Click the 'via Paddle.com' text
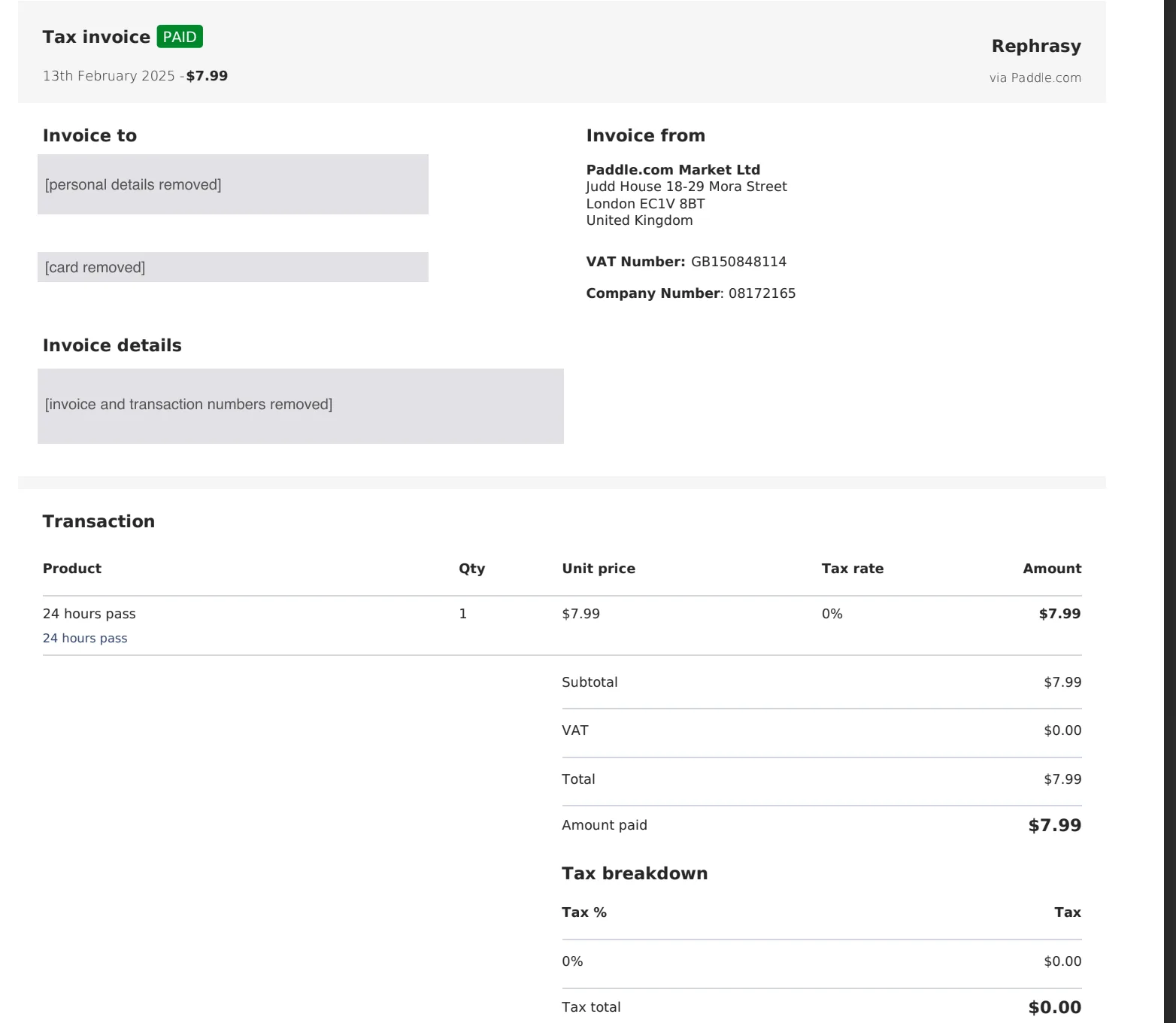Screen dimensions: 1176x1023 click(1035, 77)
